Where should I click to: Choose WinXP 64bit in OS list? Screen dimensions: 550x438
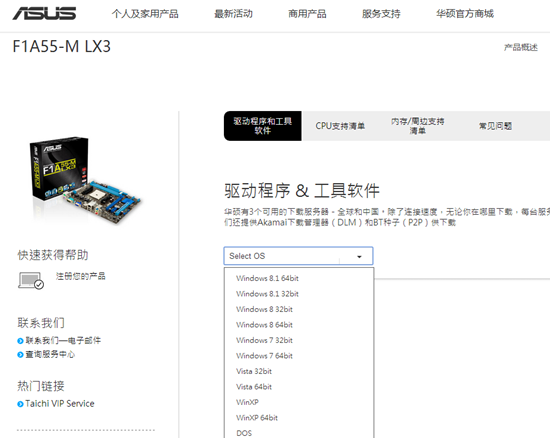click(257, 418)
